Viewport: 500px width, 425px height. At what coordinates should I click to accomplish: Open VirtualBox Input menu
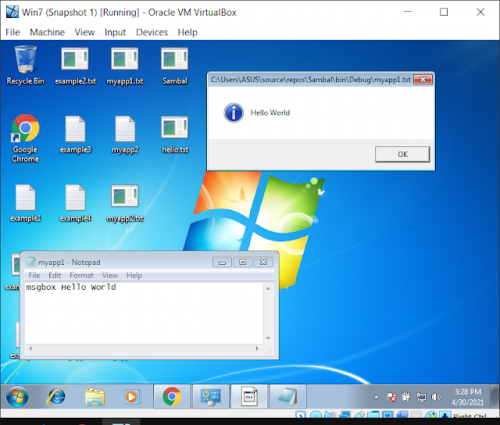(115, 32)
